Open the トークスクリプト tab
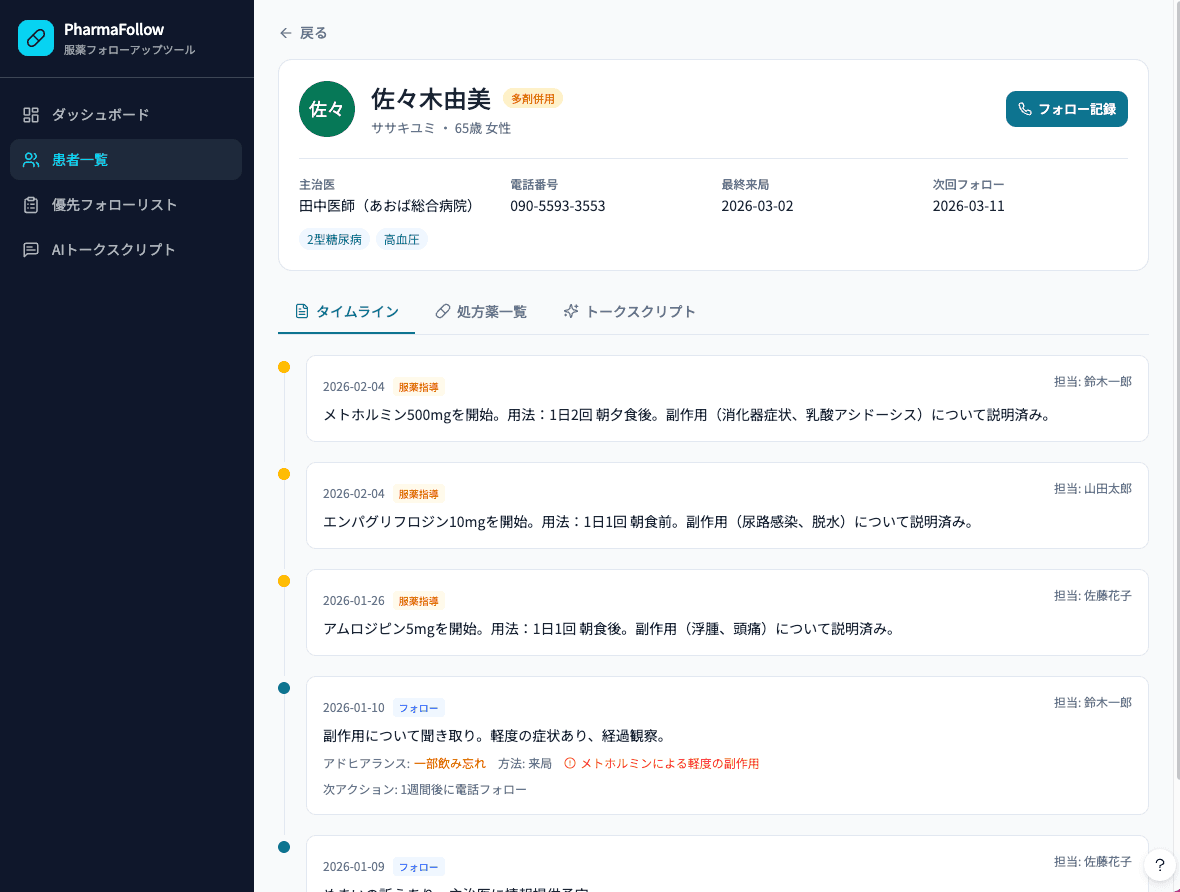The image size is (1180, 892). pyautogui.click(x=629, y=311)
